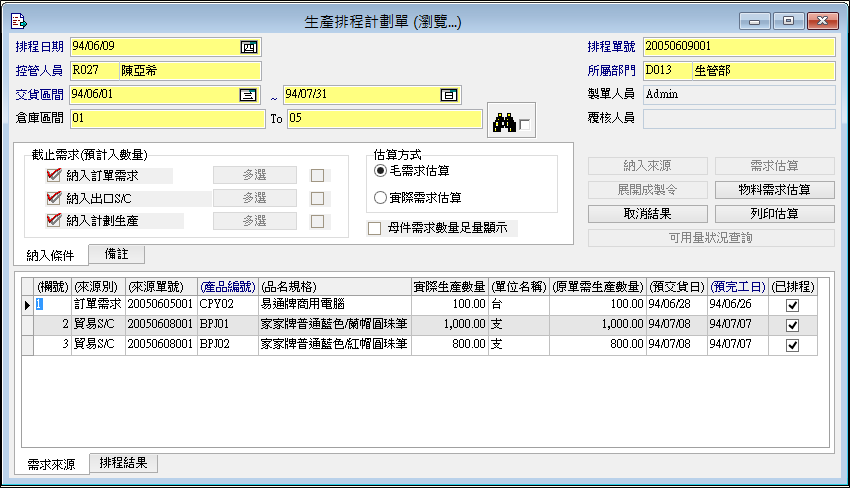
Task: Switch to the 排程結果 tab
Action: pos(123,463)
